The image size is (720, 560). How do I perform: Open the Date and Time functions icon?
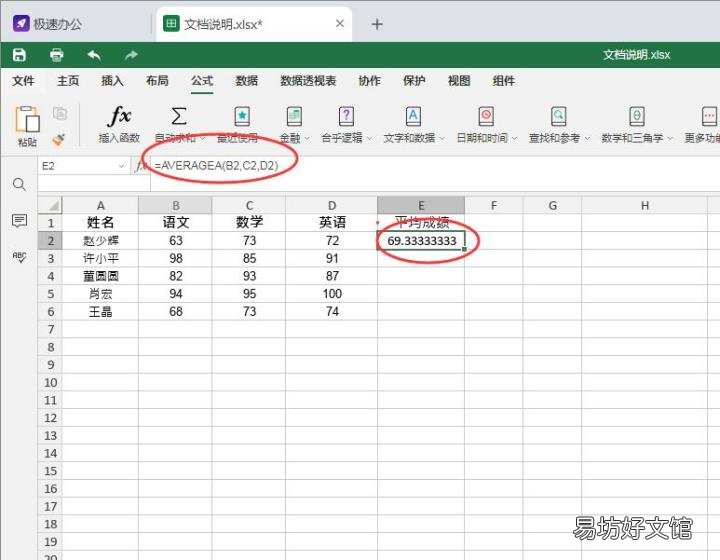486,117
